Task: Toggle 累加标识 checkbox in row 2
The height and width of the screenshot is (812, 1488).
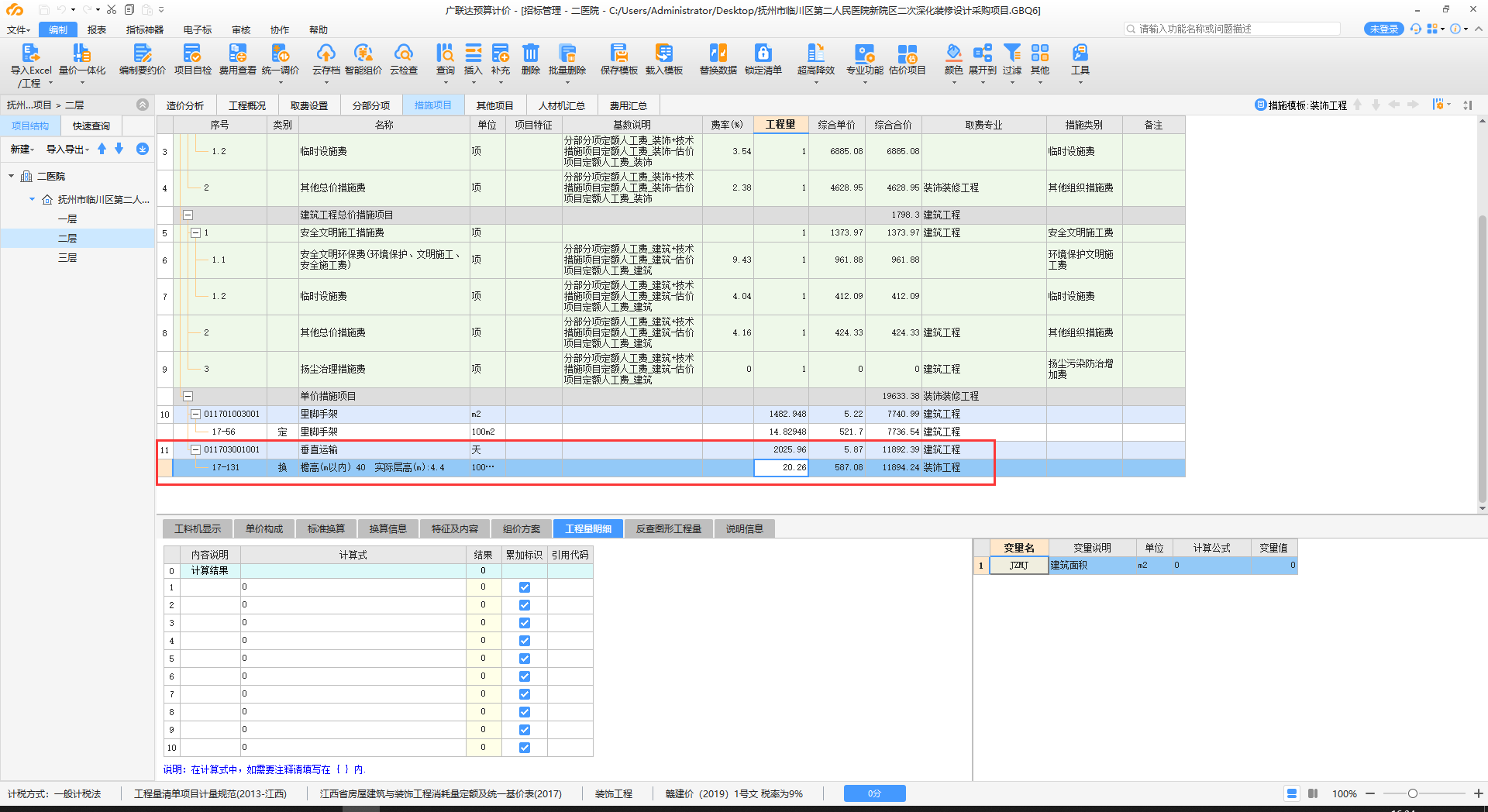Action: point(525,605)
